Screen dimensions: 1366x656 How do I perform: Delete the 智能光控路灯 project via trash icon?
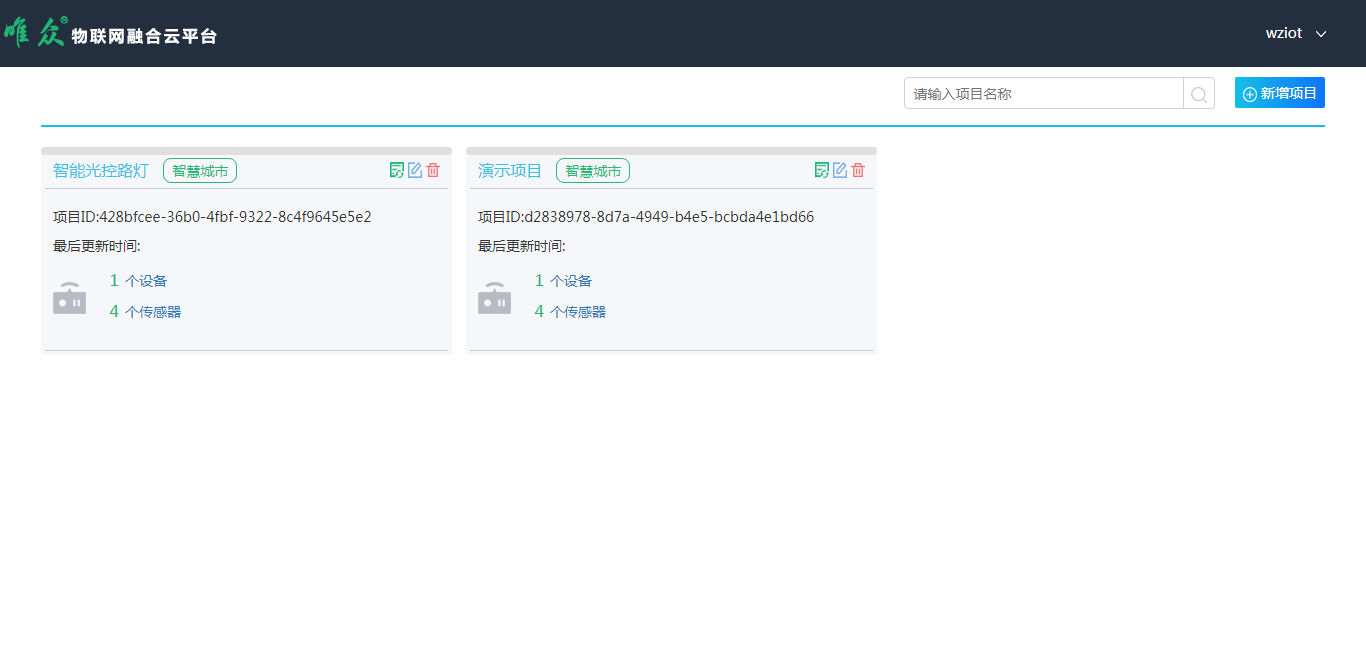(433, 170)
